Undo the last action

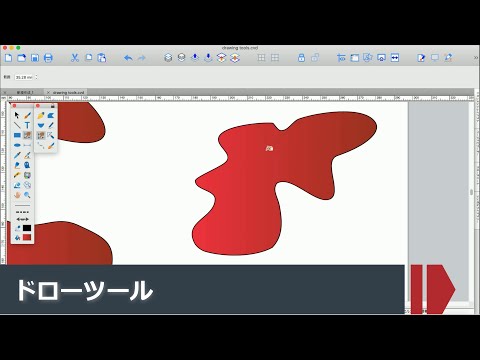point(128,58)
